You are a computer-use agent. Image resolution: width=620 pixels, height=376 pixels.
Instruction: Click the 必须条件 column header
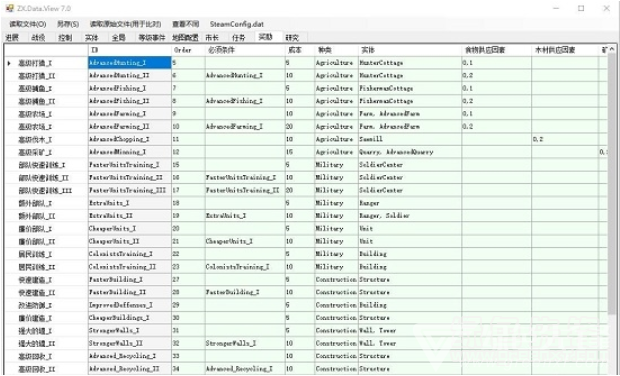click(x=245, y=50)
